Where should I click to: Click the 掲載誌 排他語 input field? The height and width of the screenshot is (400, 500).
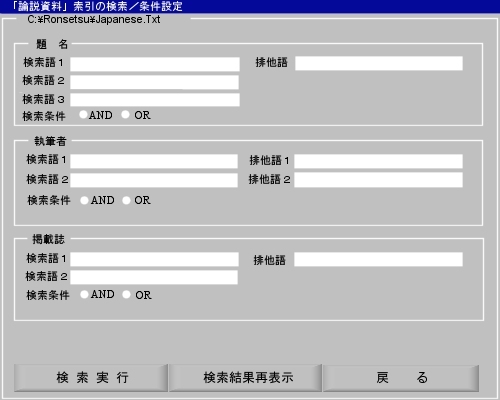pos(378,259)
